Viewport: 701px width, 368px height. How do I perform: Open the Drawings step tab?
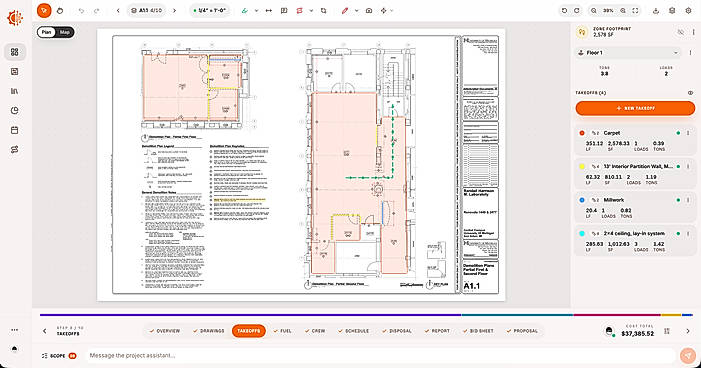coord(209,331)
